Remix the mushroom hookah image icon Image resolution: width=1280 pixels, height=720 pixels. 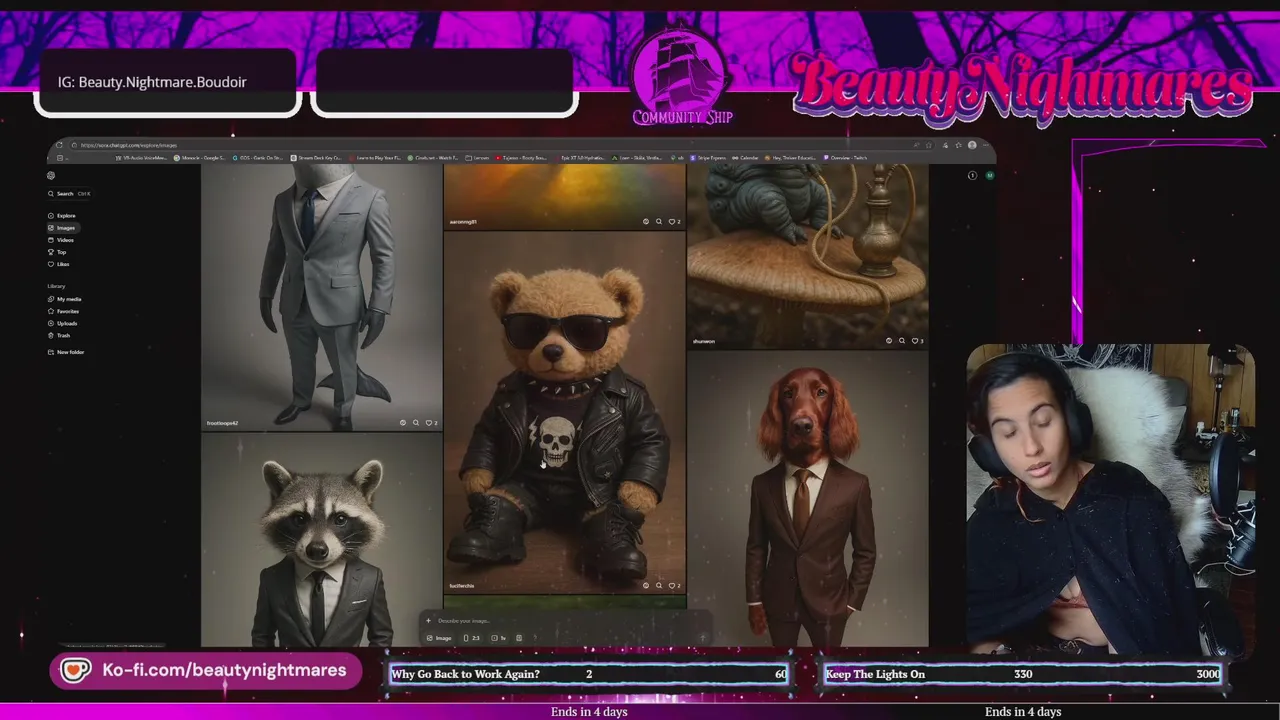click(889, 341)
